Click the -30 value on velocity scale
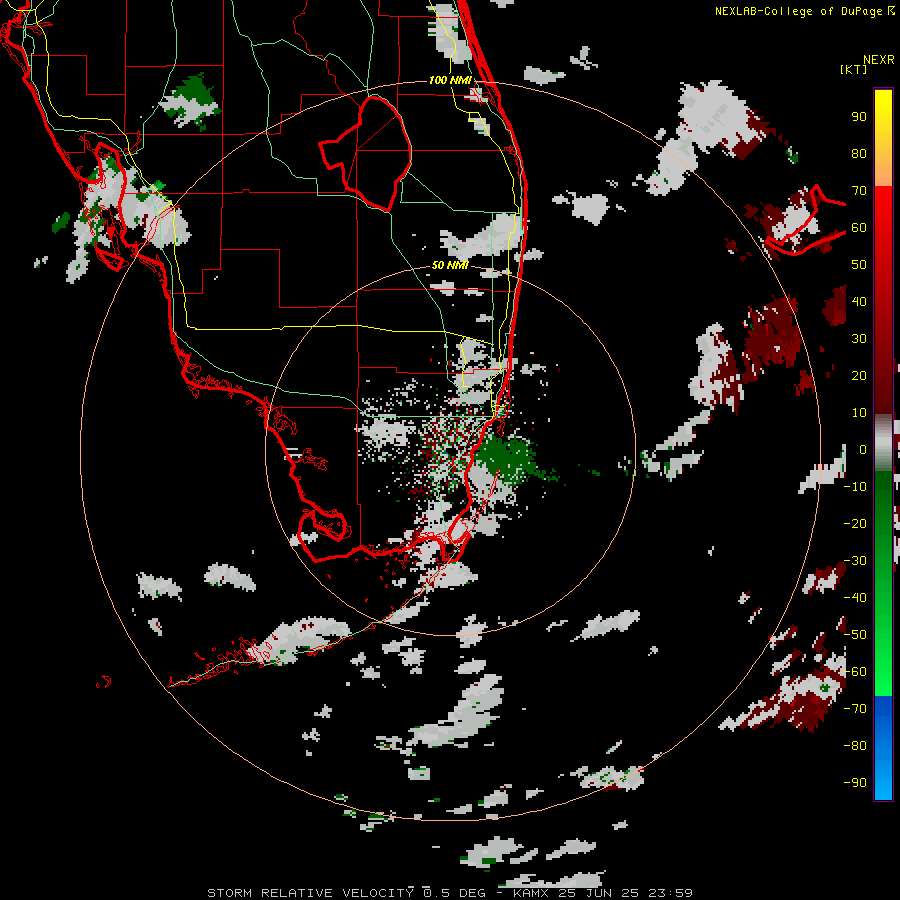 [x=855, y=561]
